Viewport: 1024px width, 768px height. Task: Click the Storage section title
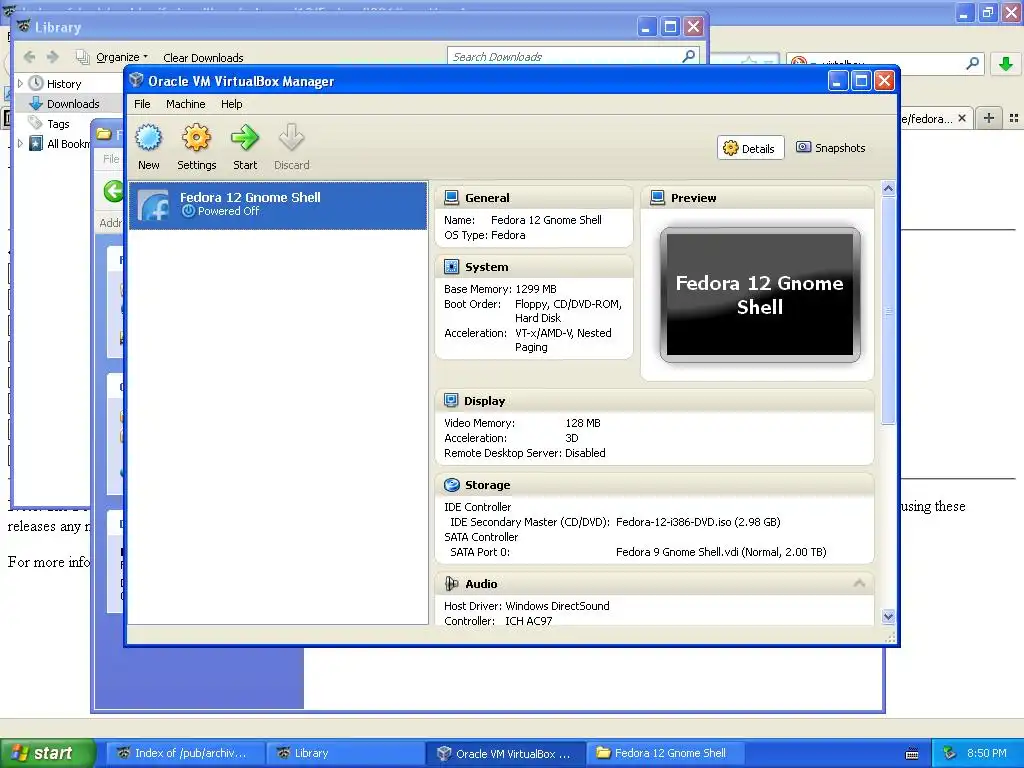[x=488, y=485]
